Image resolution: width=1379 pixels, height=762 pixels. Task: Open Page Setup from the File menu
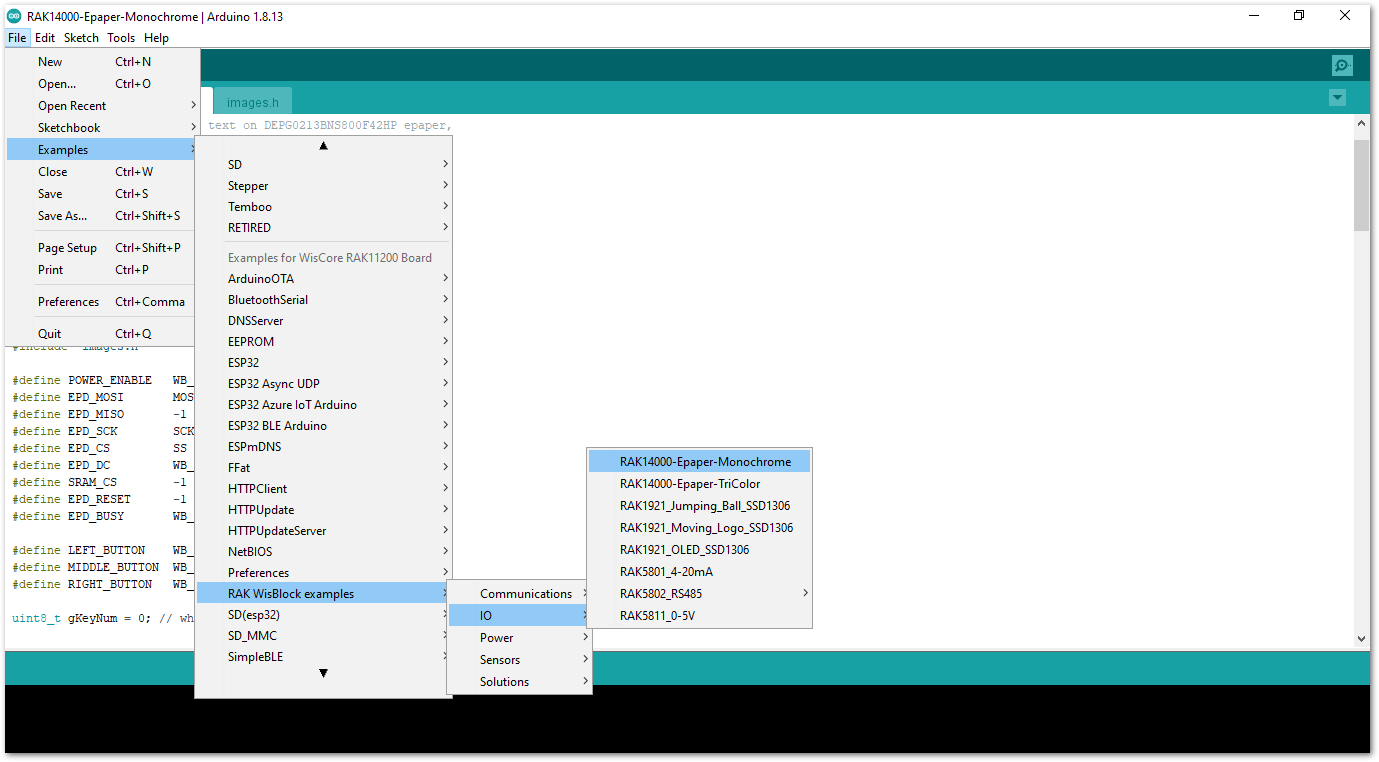click(102, 248)
